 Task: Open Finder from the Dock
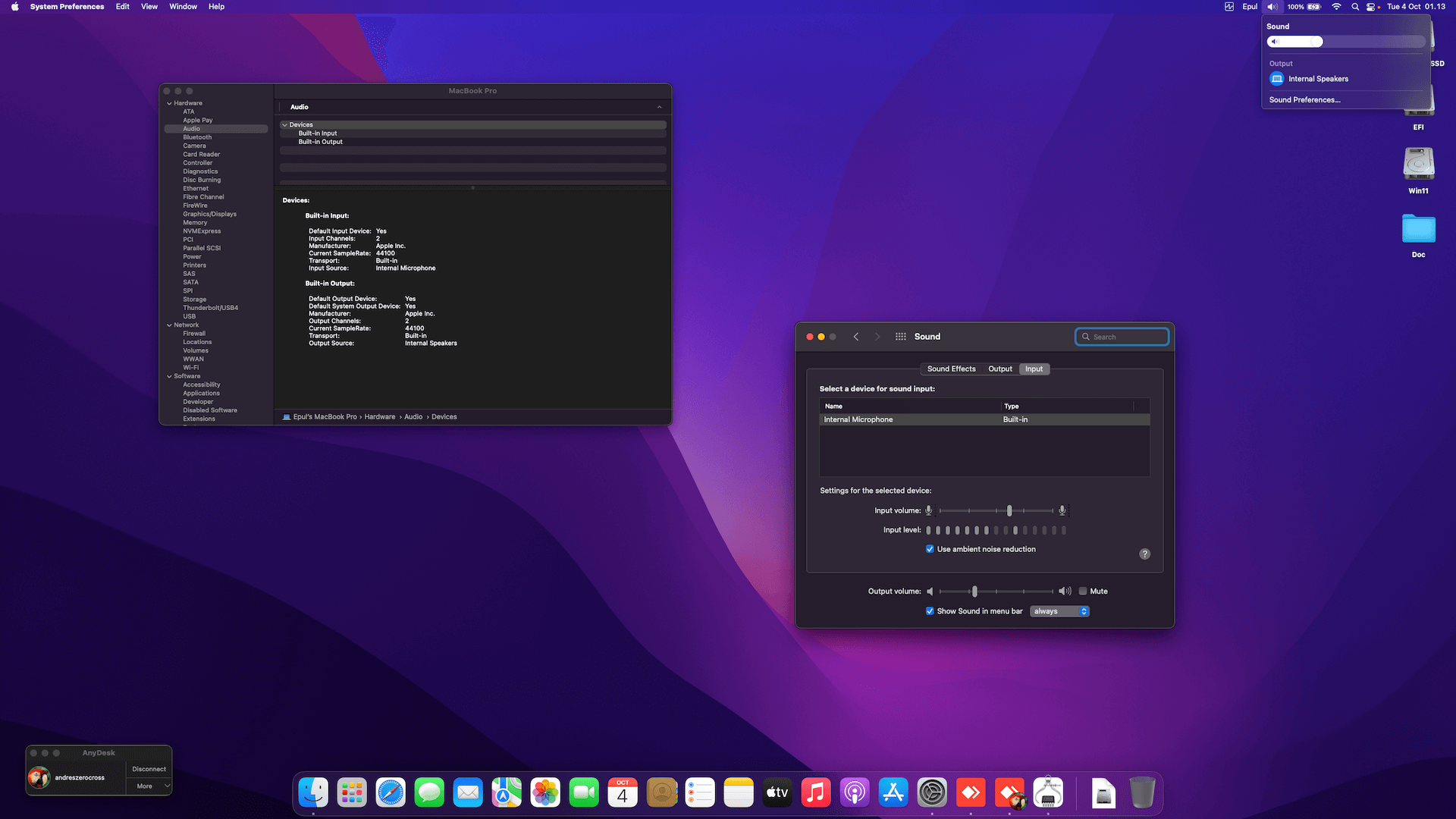pyautogui.click(x=313, y=792)
